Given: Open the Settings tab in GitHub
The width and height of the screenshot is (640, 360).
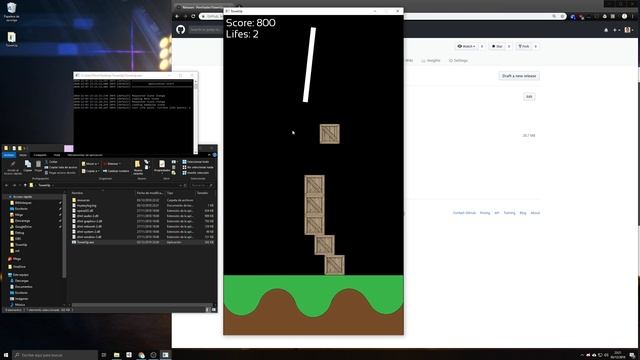Looking at the screenshot, I should click(x=458, y=60).
